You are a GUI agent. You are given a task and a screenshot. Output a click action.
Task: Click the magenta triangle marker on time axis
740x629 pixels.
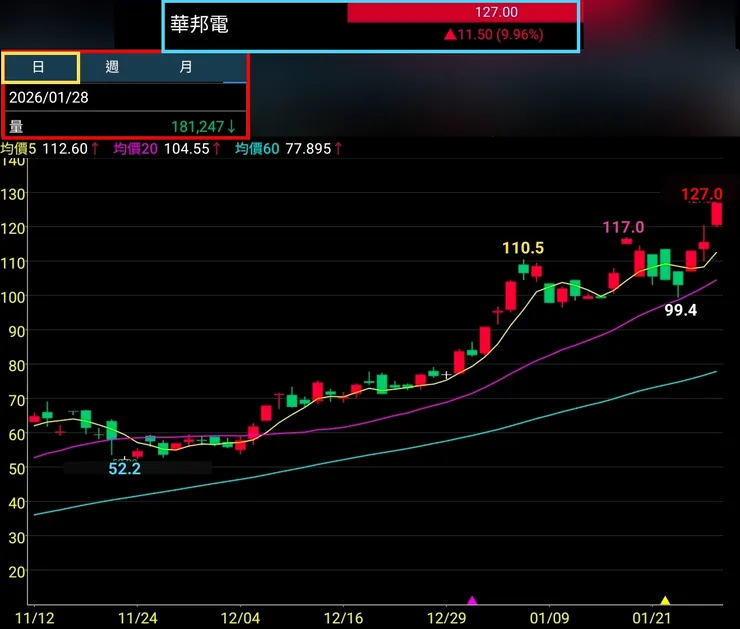click(472, 600)
